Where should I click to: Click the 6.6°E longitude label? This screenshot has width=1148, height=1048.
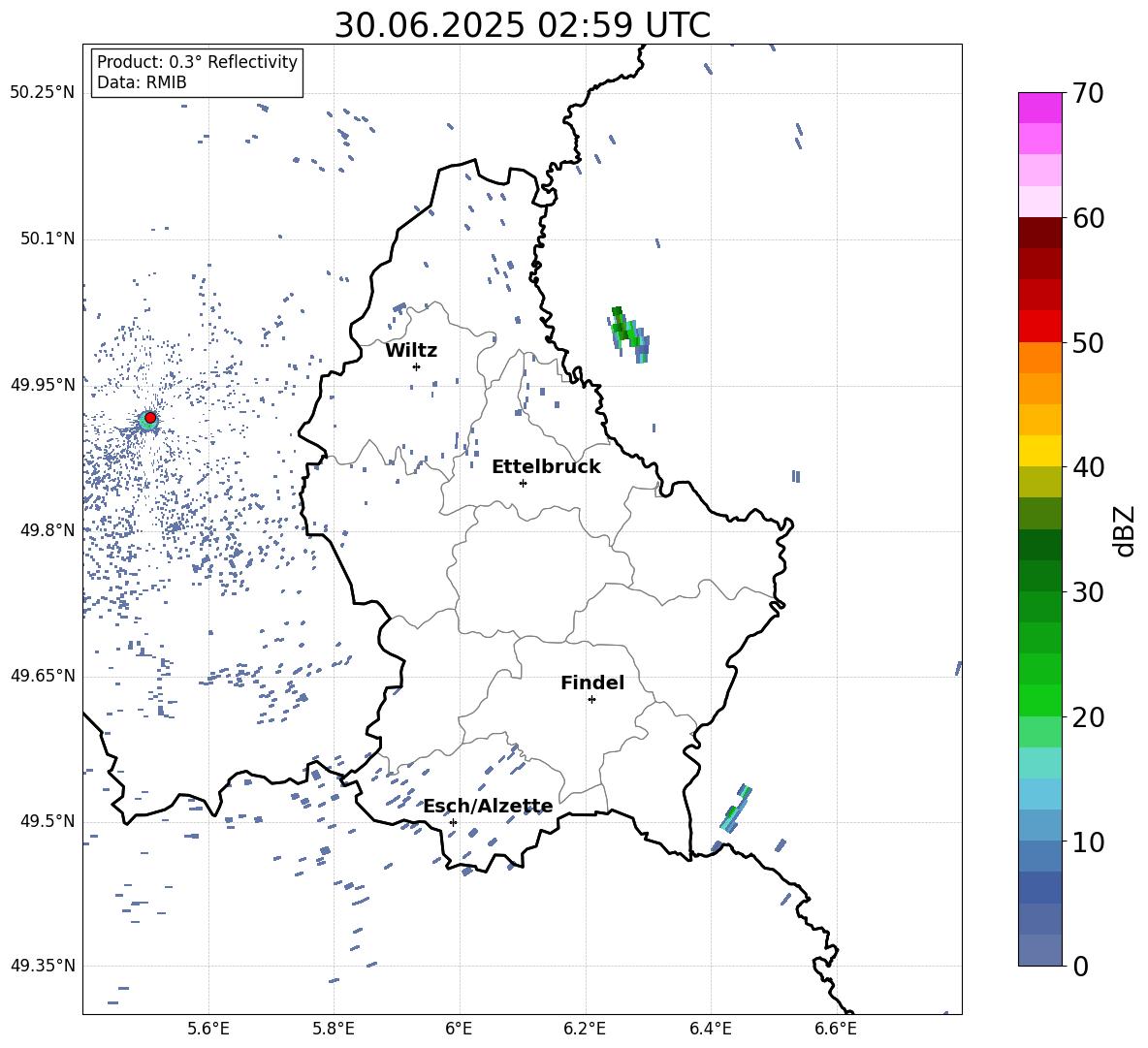[x=836, y=1029]
